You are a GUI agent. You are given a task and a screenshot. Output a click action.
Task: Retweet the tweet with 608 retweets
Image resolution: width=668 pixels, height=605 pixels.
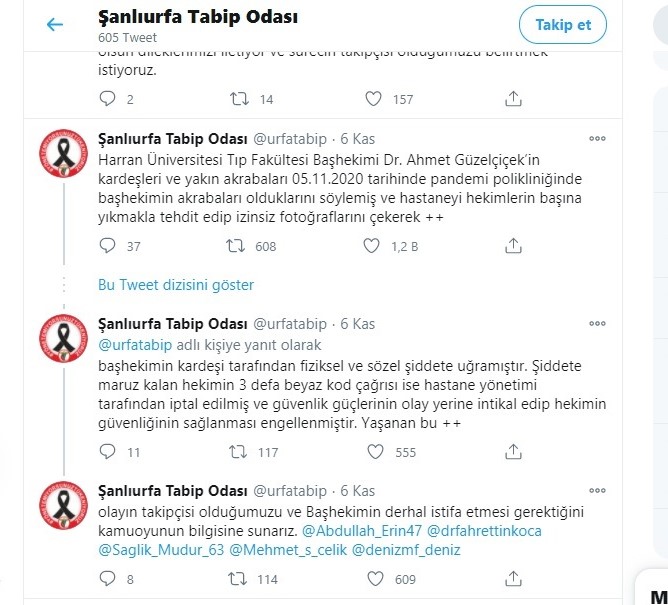pyautogui.click(x=236, y=246)
